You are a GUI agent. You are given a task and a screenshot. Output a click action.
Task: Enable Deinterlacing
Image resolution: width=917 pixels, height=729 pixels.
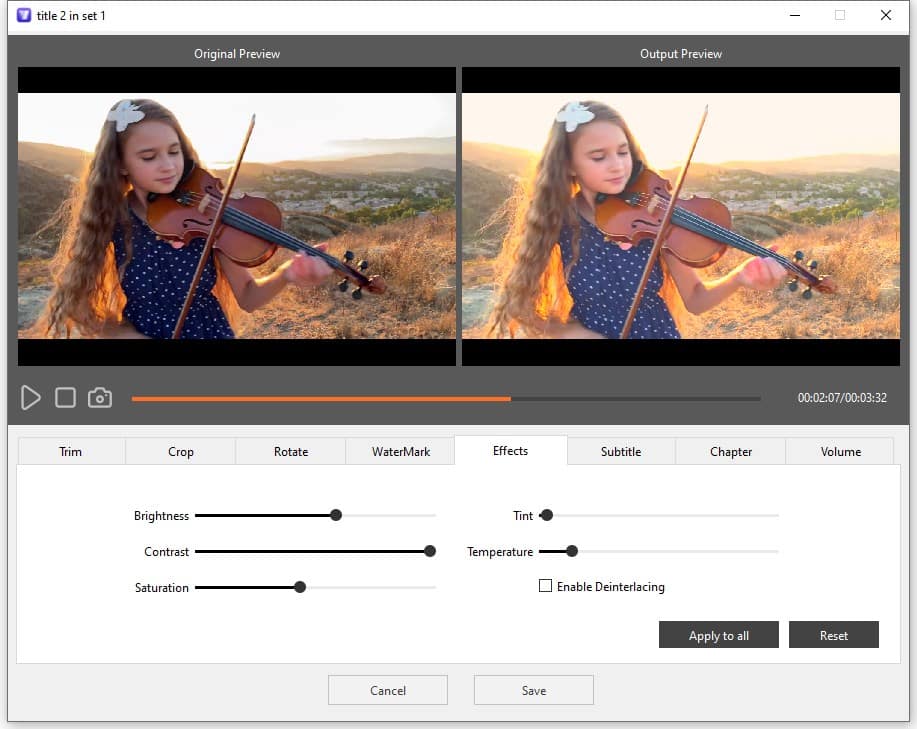click(x=546, y=586)
